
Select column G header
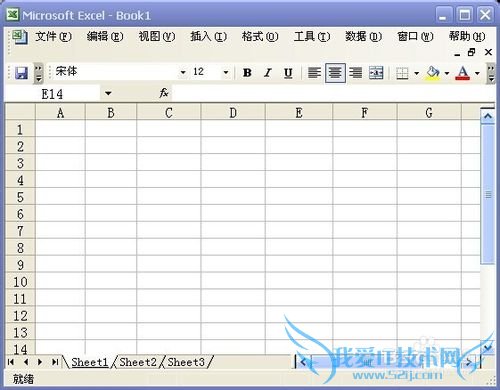tap(429, 113)
